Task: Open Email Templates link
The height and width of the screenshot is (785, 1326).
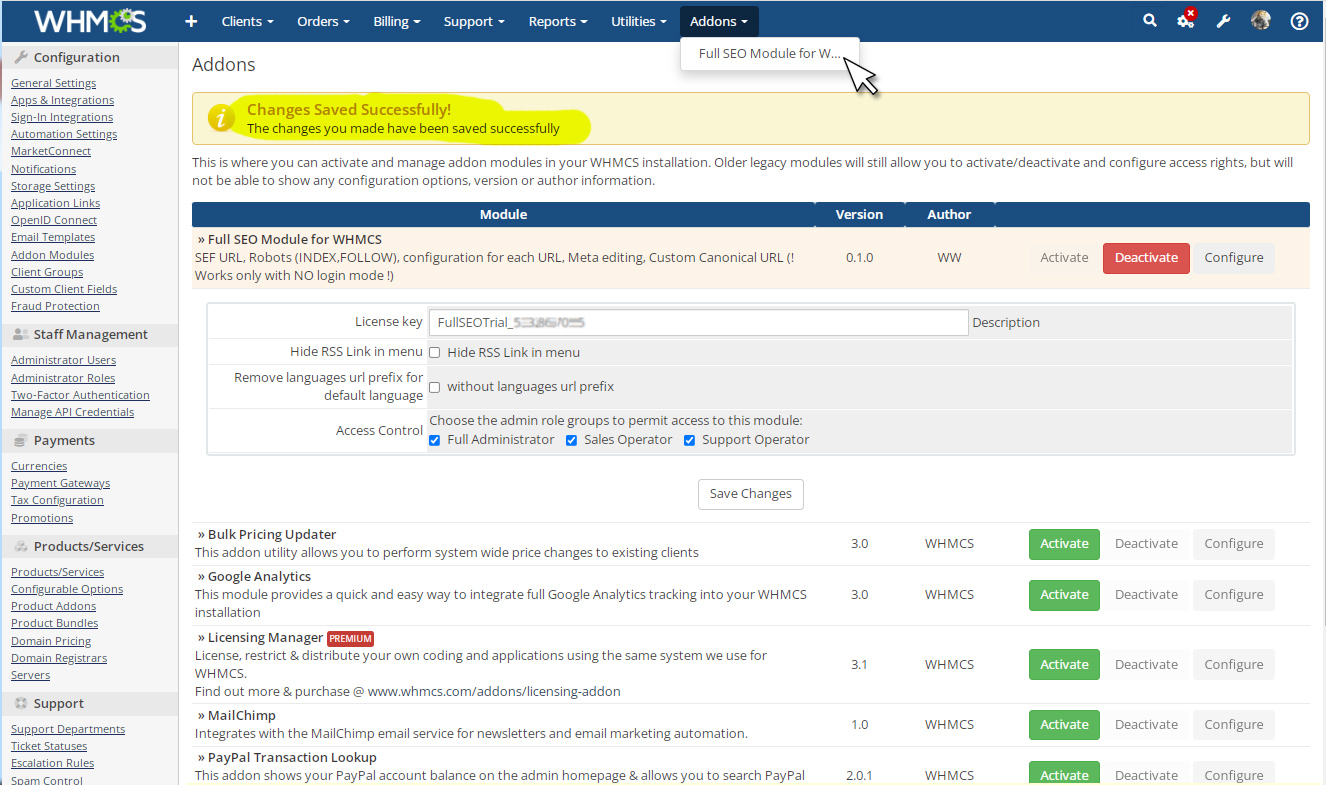Action: [x=53, y=237]
